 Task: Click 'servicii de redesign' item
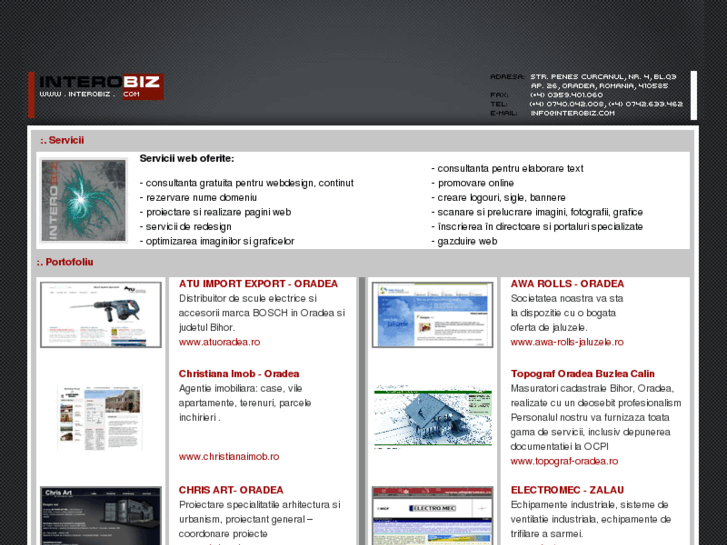point(185,226)
